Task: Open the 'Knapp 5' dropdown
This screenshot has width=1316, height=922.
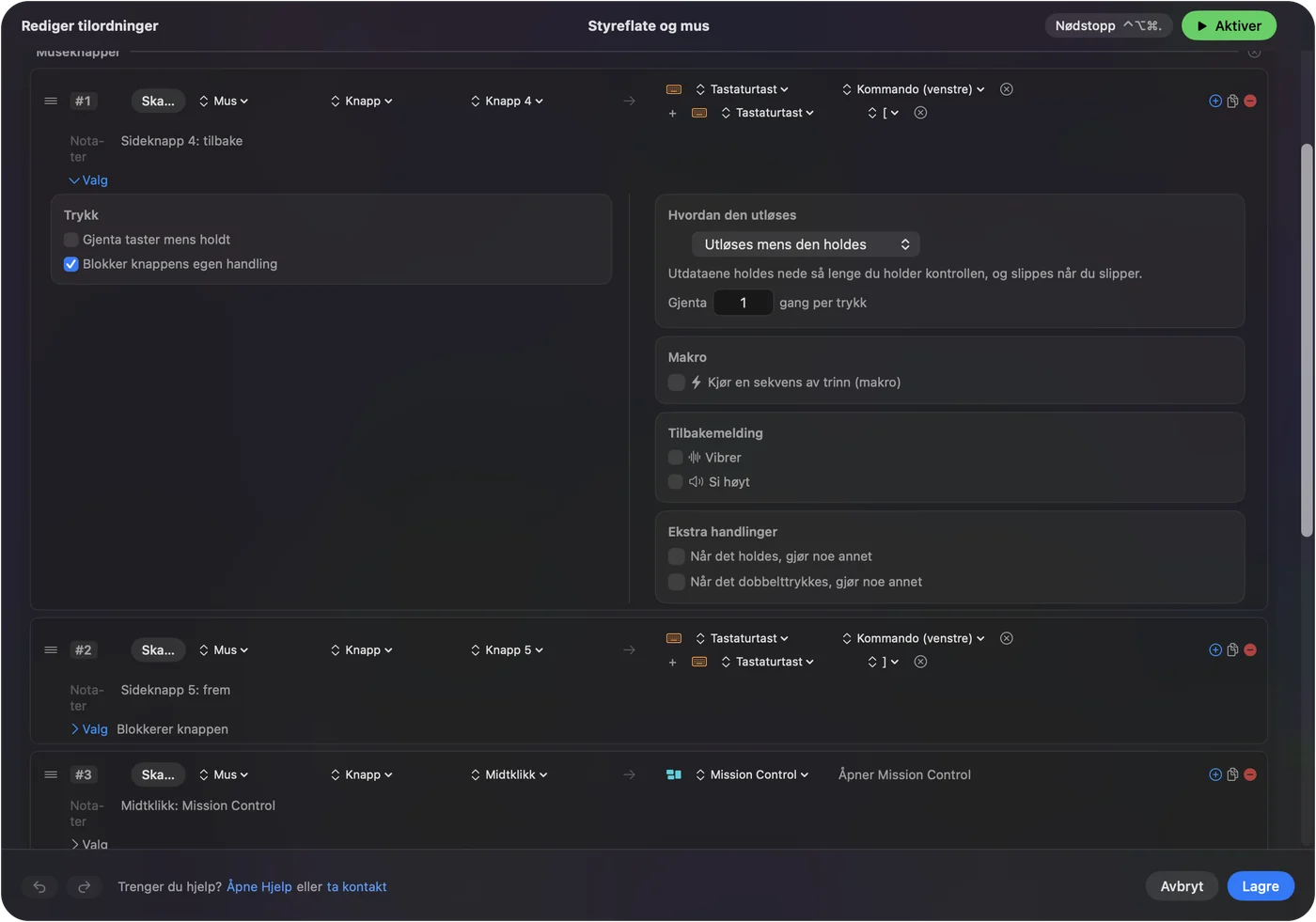Action: point(508,649)
